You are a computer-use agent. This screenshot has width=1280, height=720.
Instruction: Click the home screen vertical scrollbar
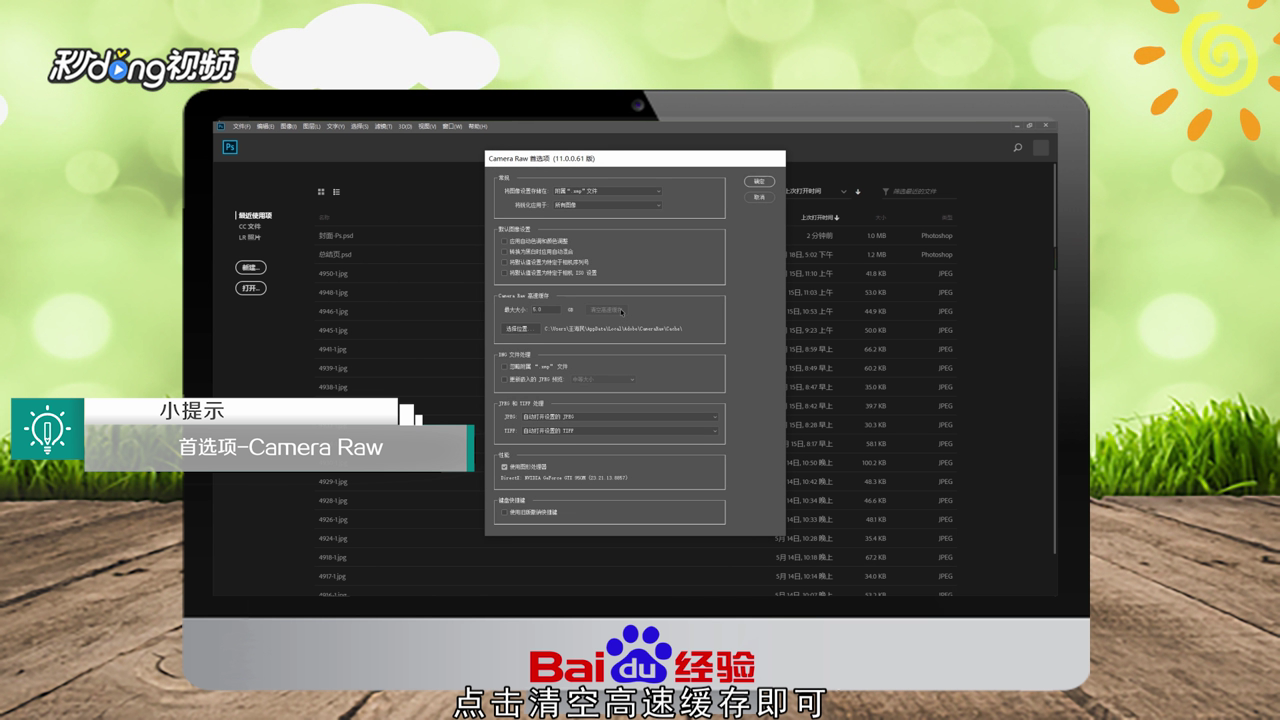pyautogui.click(x=1053, y=360)
